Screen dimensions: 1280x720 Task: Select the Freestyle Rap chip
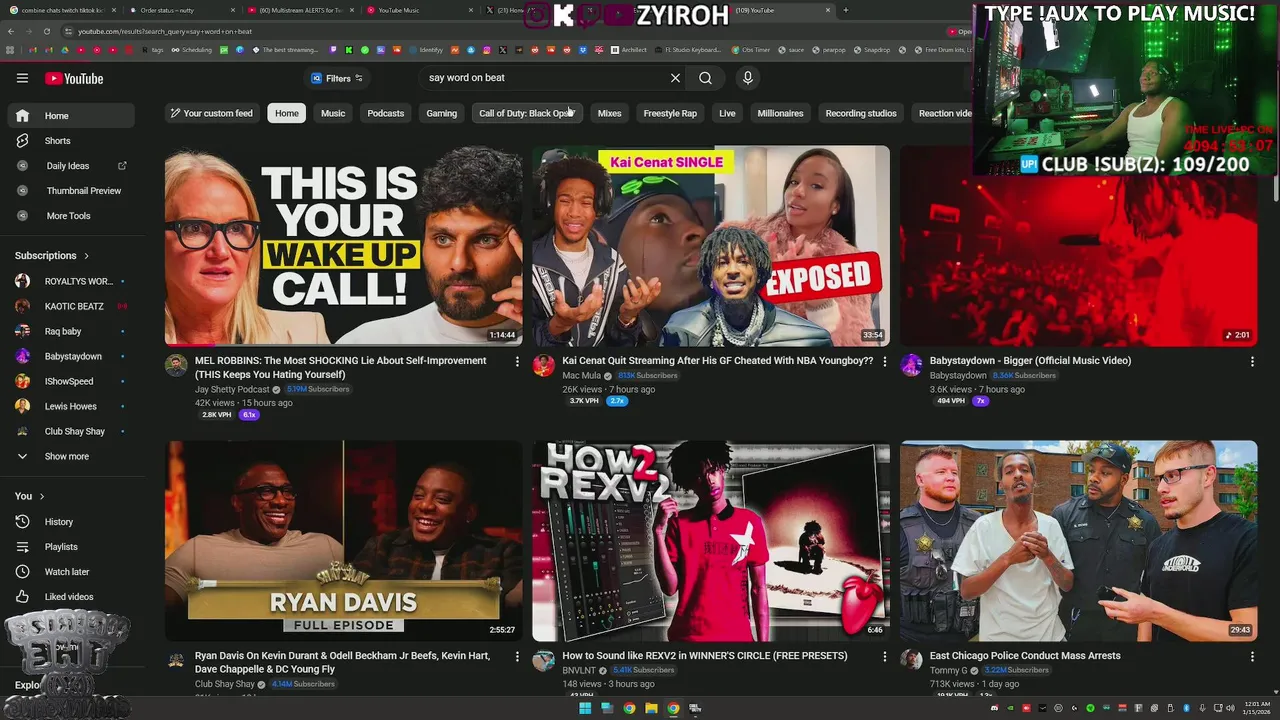pyautogui.click(x=670, y=113)
